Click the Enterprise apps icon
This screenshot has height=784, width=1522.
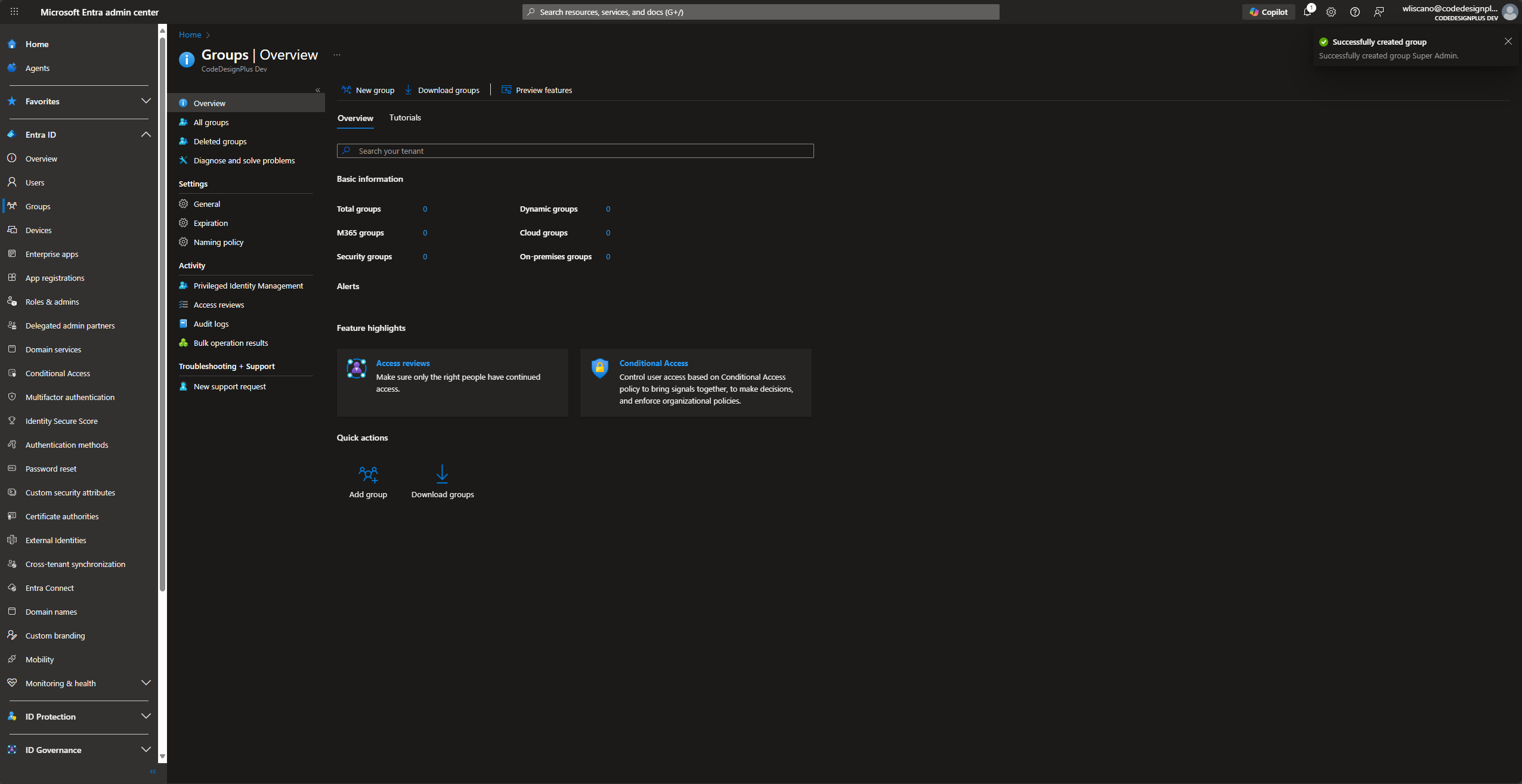(12, 254)
